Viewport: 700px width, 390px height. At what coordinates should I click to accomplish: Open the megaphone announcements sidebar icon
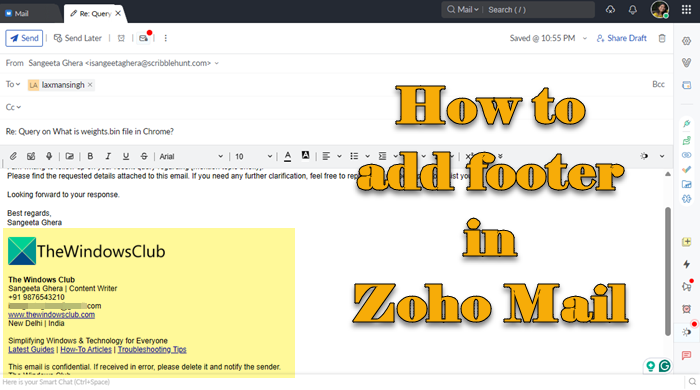[687, 286]
